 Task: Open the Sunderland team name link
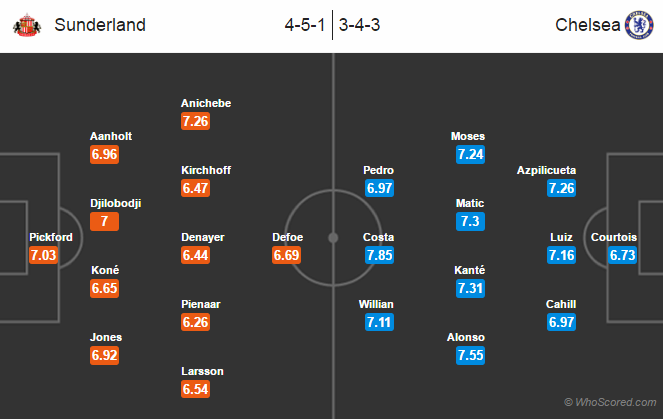pos(100,25)
